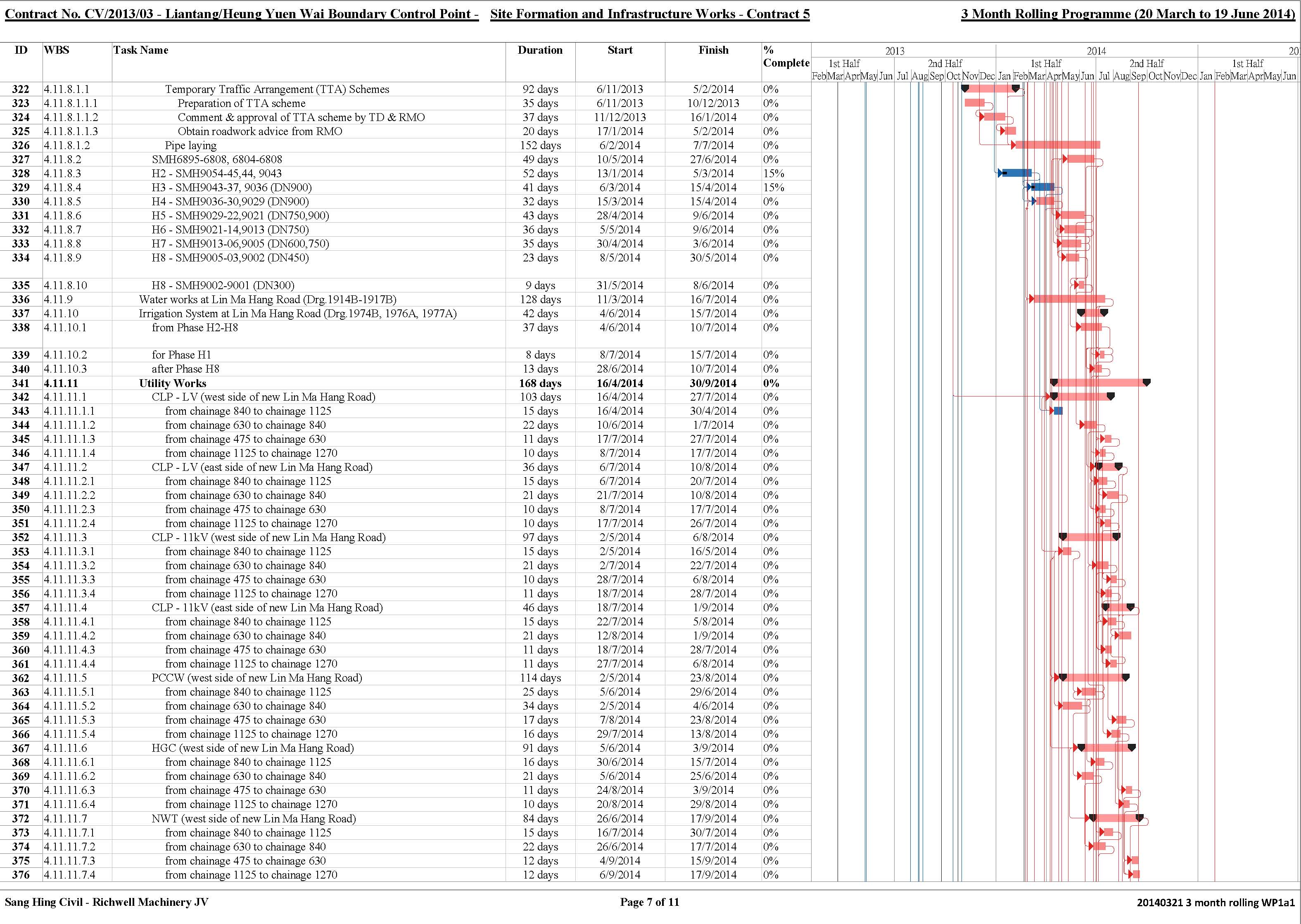The width and height of the screenshot is (1301, 924).
Task: Click the small blue Gantt bar for row 343
Action: [1058, 411]
